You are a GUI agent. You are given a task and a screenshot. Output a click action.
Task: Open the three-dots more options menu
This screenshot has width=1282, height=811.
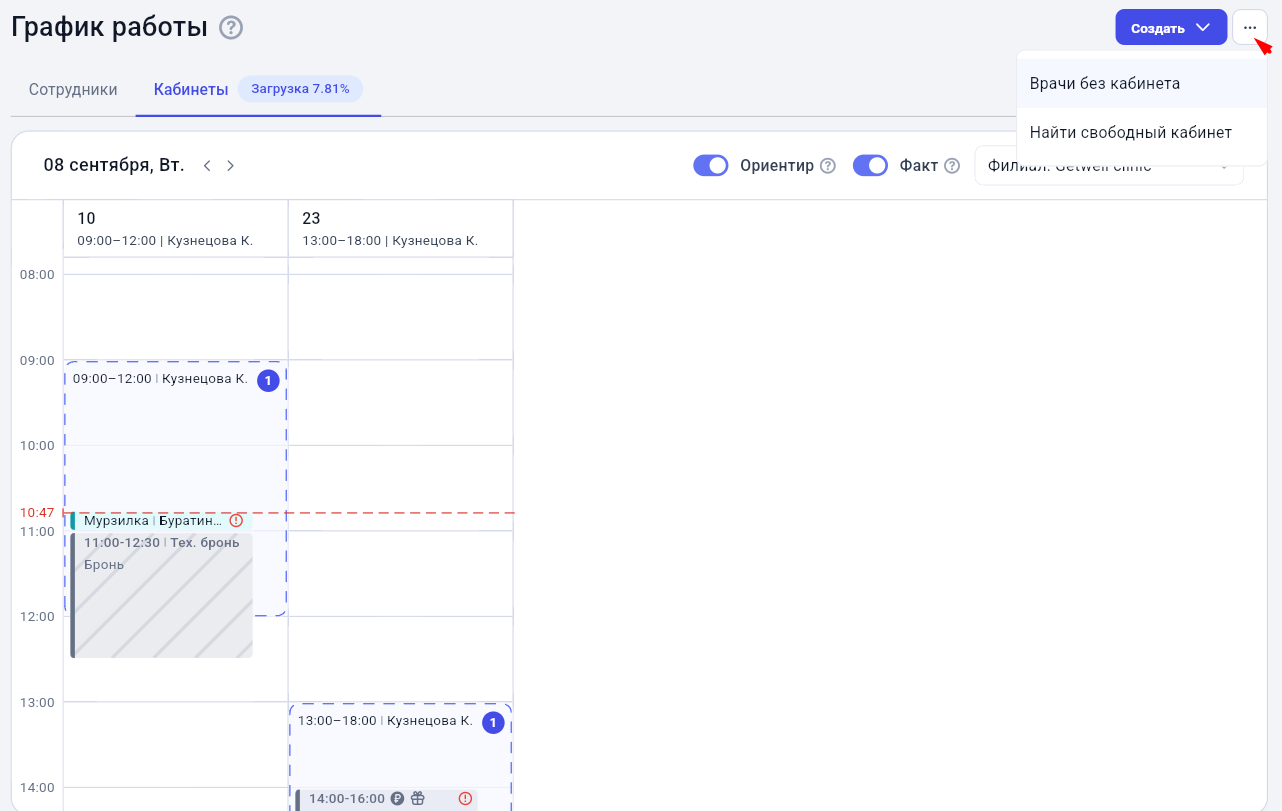[x=1250, y=27]
